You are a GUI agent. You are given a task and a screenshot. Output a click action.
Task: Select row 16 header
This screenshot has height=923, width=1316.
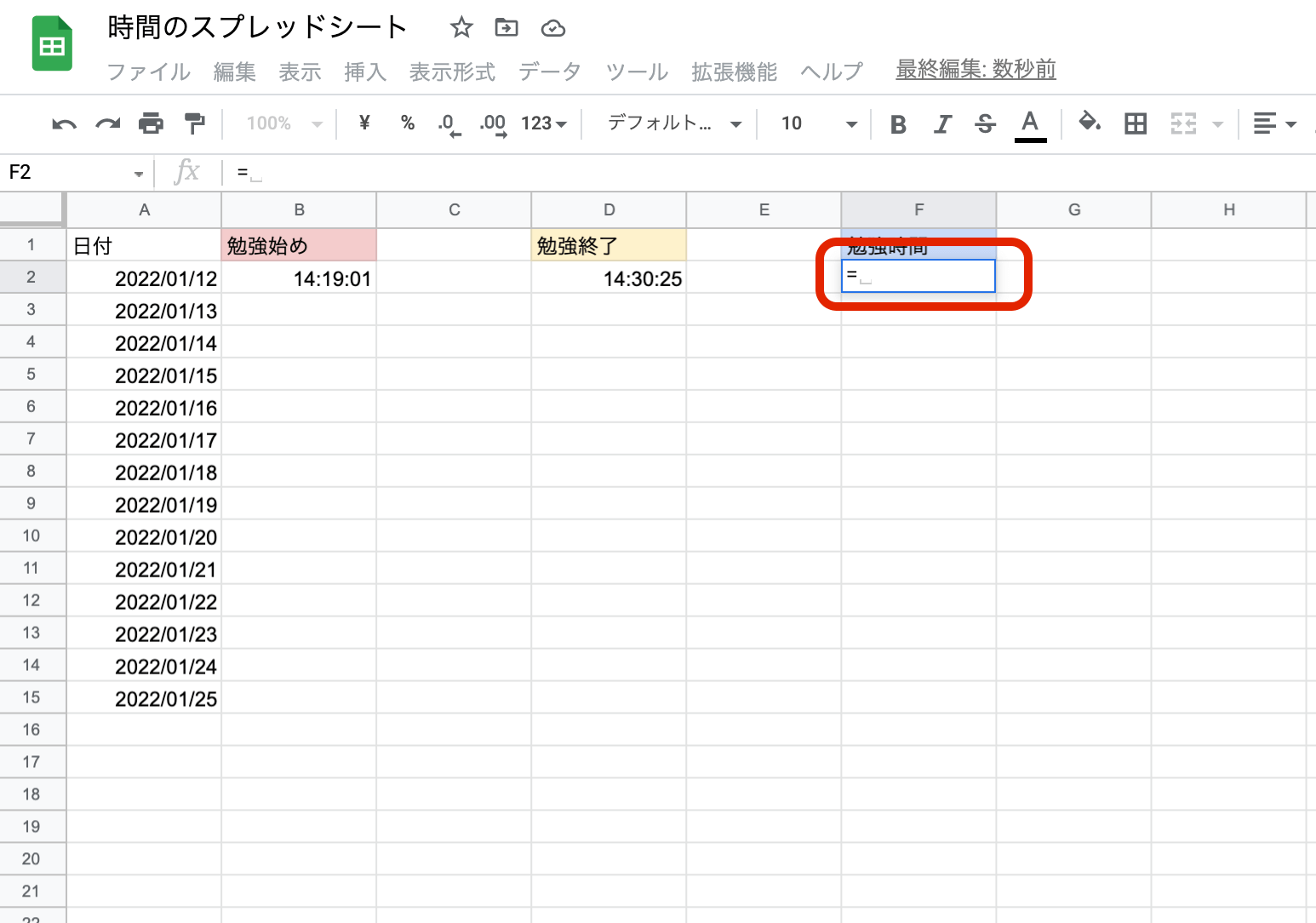point(31,730)
